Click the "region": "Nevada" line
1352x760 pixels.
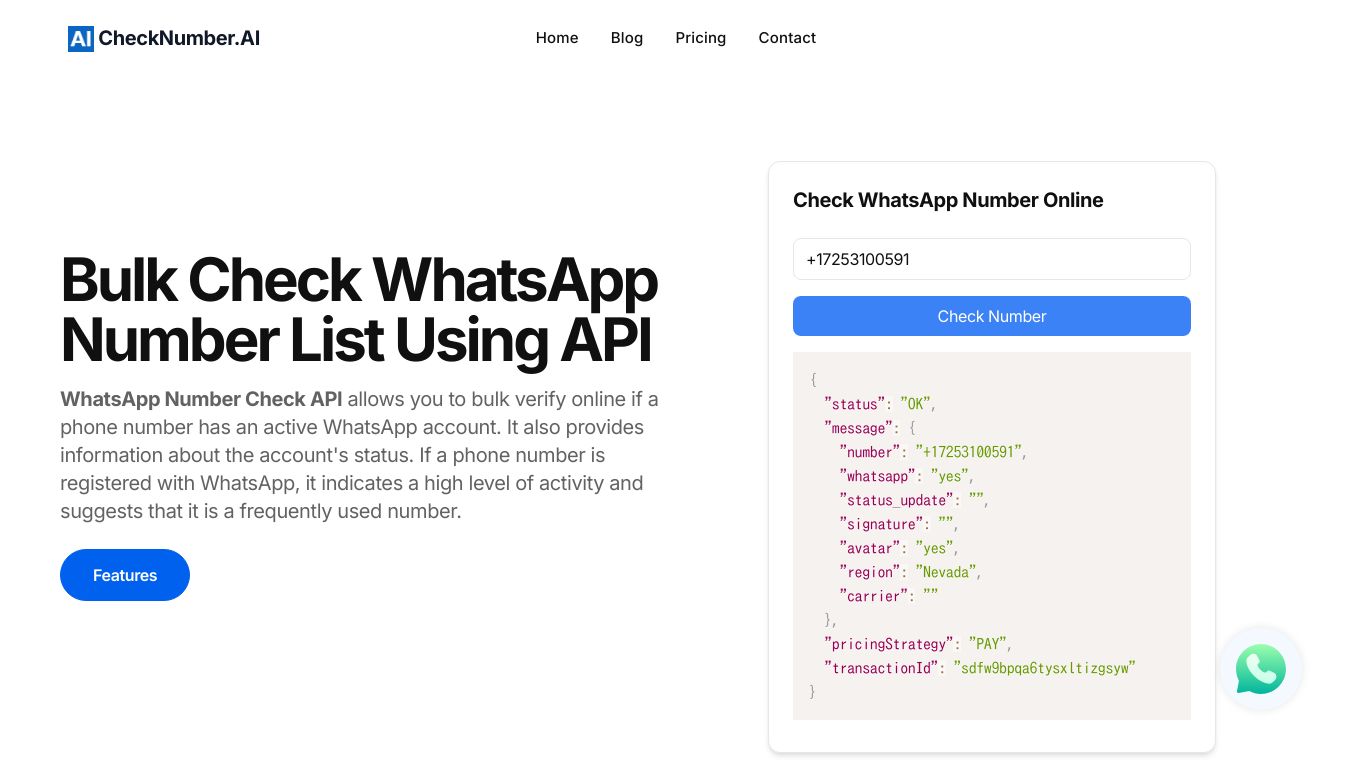pos(911,572)
